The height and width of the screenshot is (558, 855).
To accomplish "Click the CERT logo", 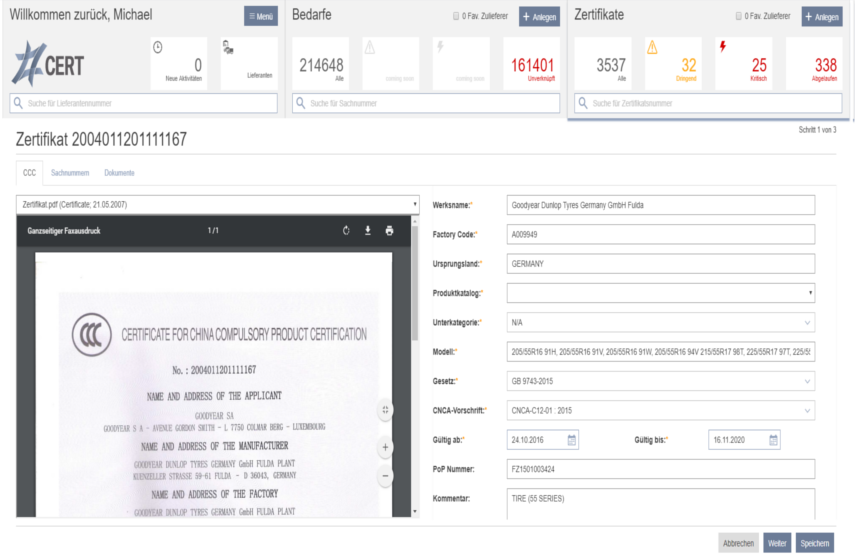I will [x=49, y=64].
